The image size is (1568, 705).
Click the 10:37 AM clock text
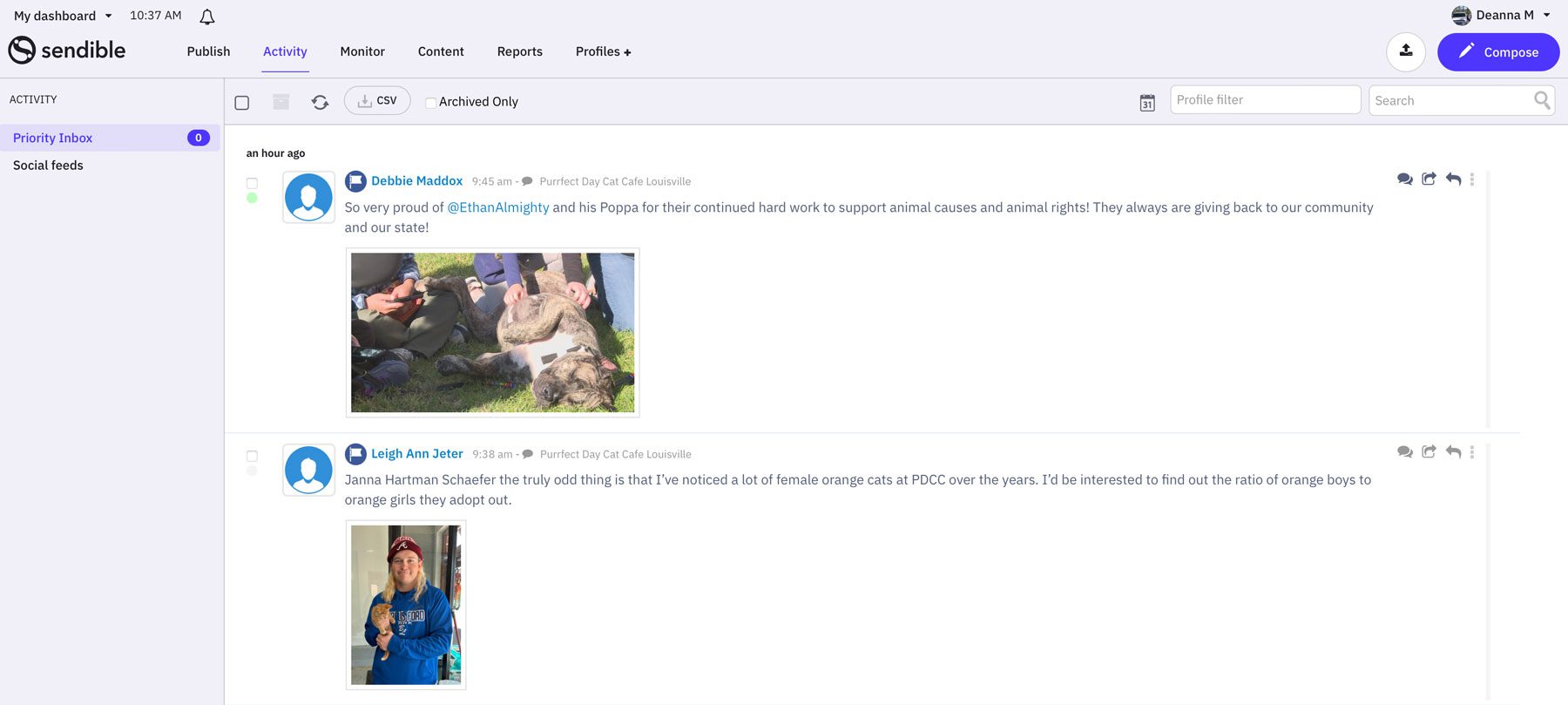click(x=156, y=16)
